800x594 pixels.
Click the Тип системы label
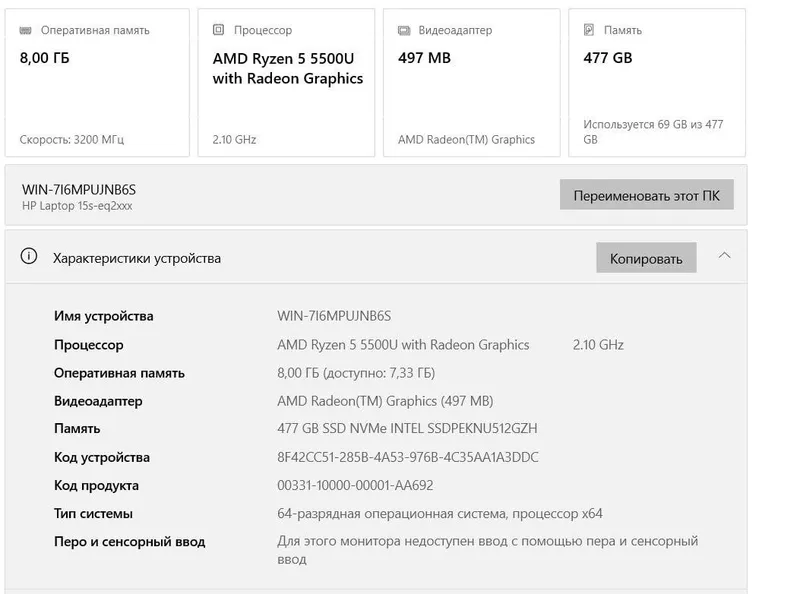(93, 513)
